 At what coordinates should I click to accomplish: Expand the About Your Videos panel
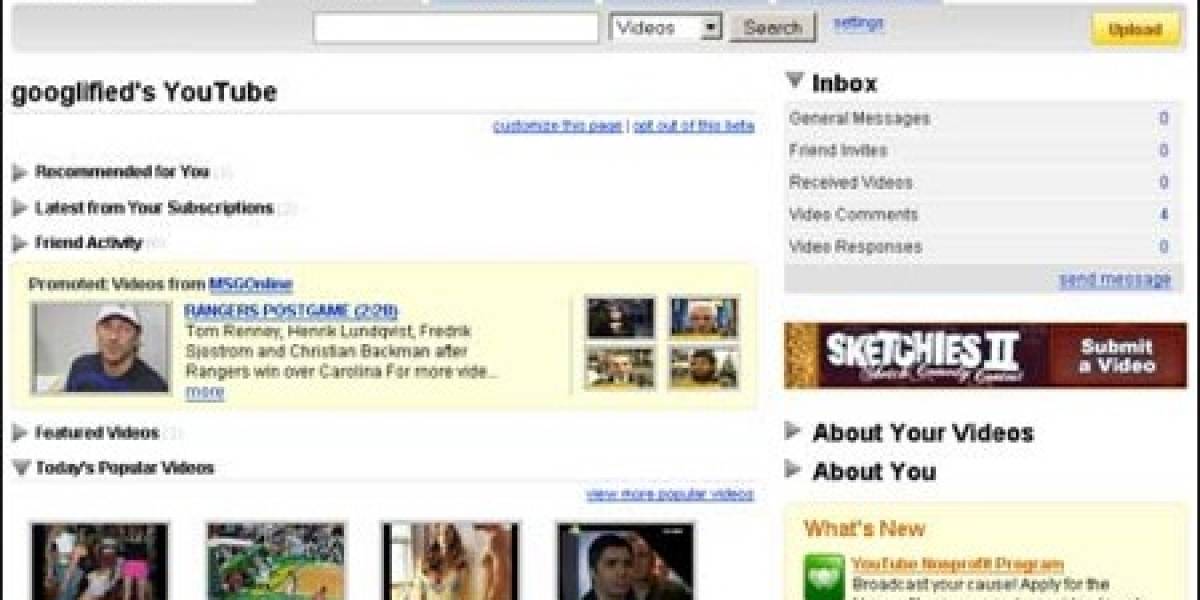click(x=794, y=431)
